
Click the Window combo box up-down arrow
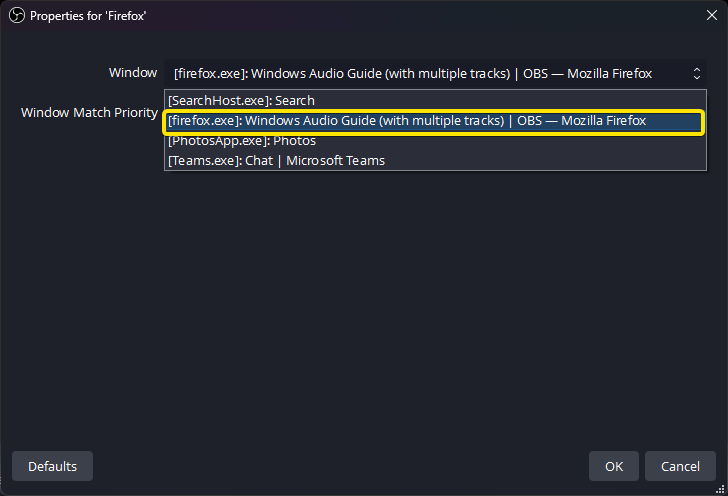696,73
